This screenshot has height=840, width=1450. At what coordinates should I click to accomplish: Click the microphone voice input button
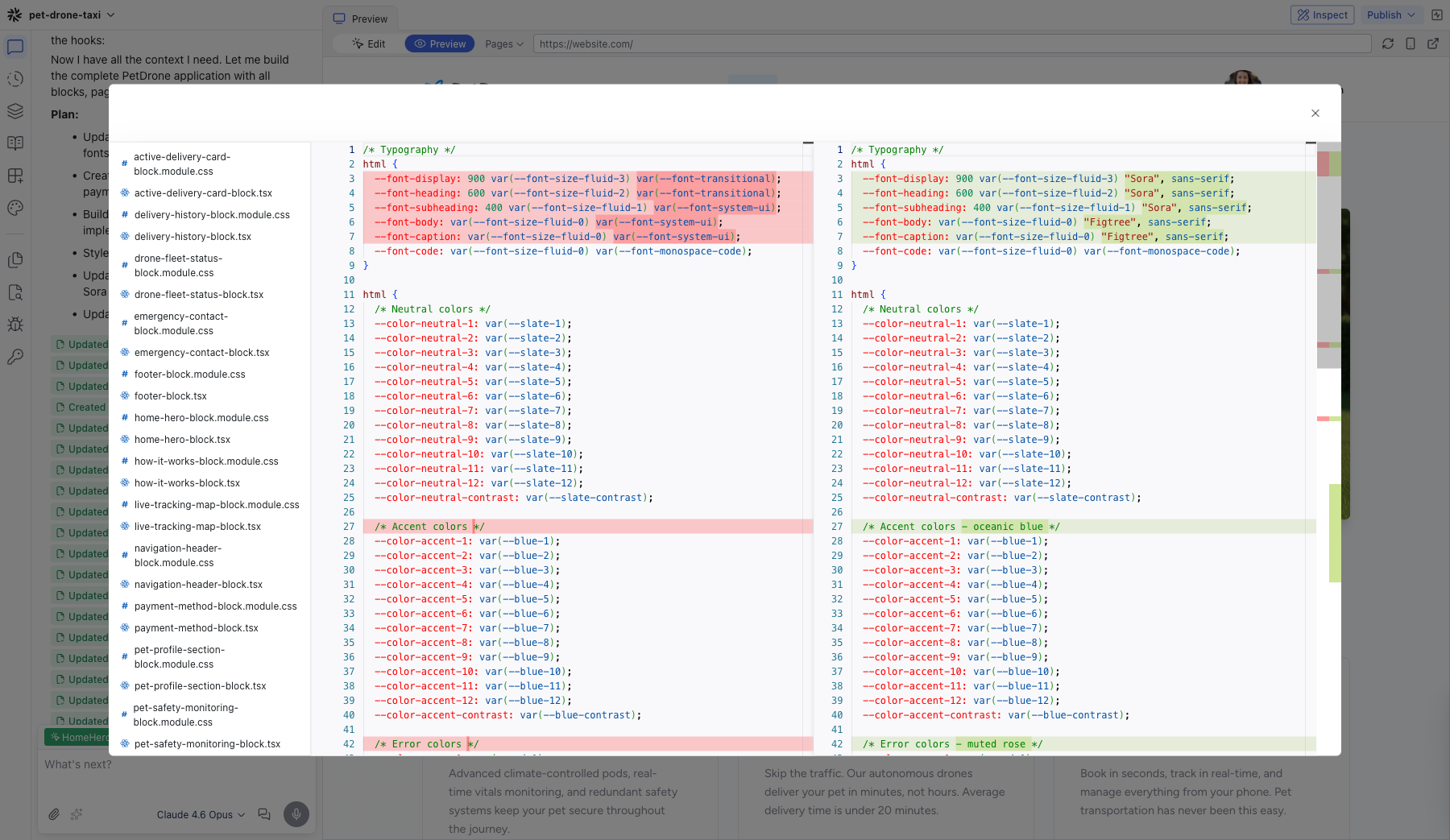tap(296, 814)
